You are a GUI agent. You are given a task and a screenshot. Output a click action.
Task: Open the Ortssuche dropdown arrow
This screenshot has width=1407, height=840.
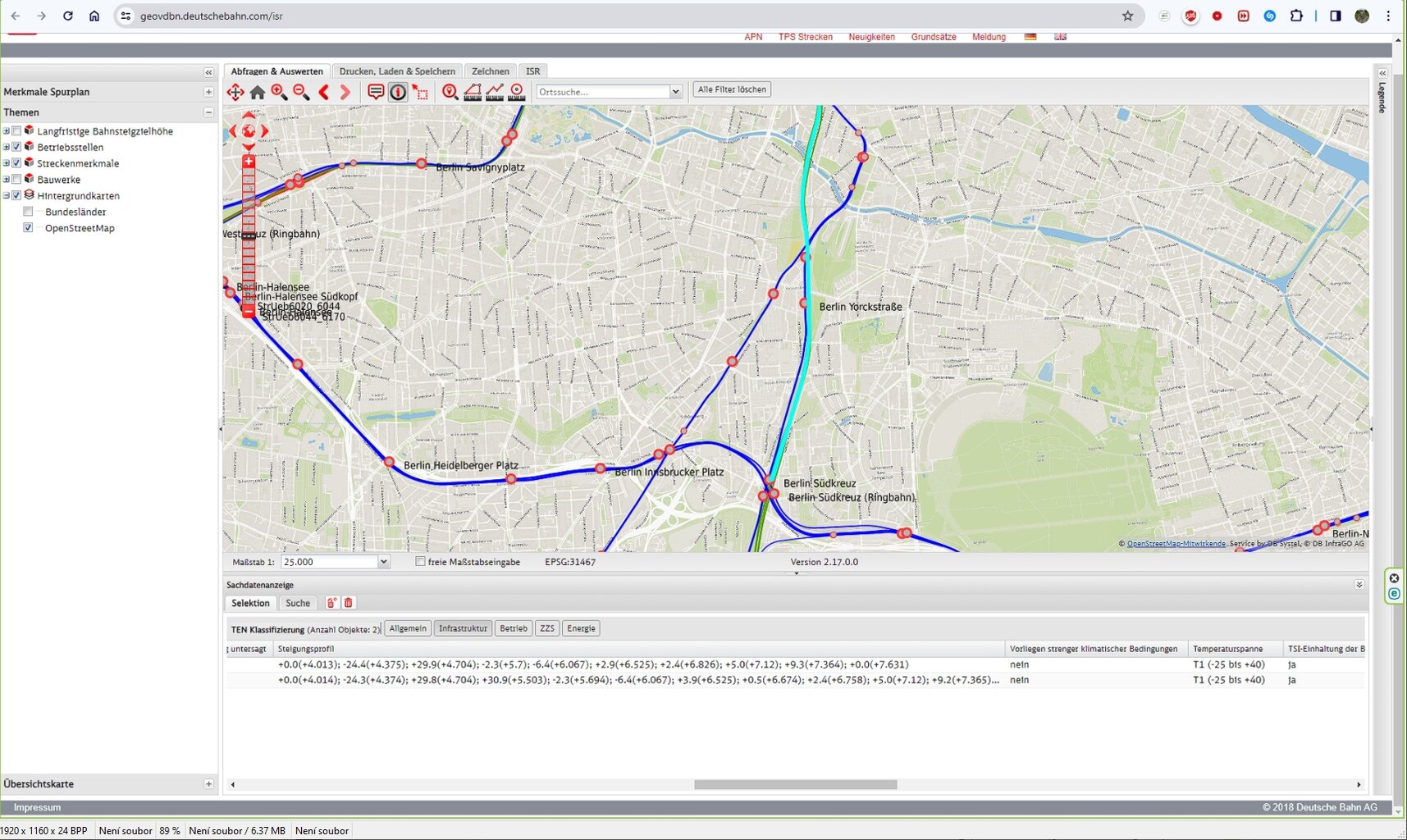tap(676, 92)
